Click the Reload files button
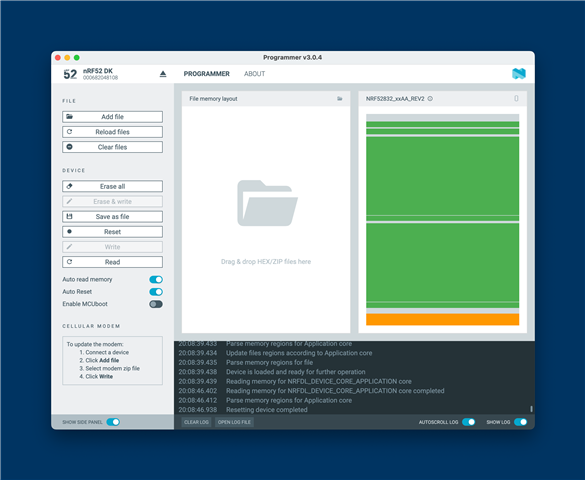The width and height of the screenshot is (585, 480). pyautogui.click(x=112, y=132)
